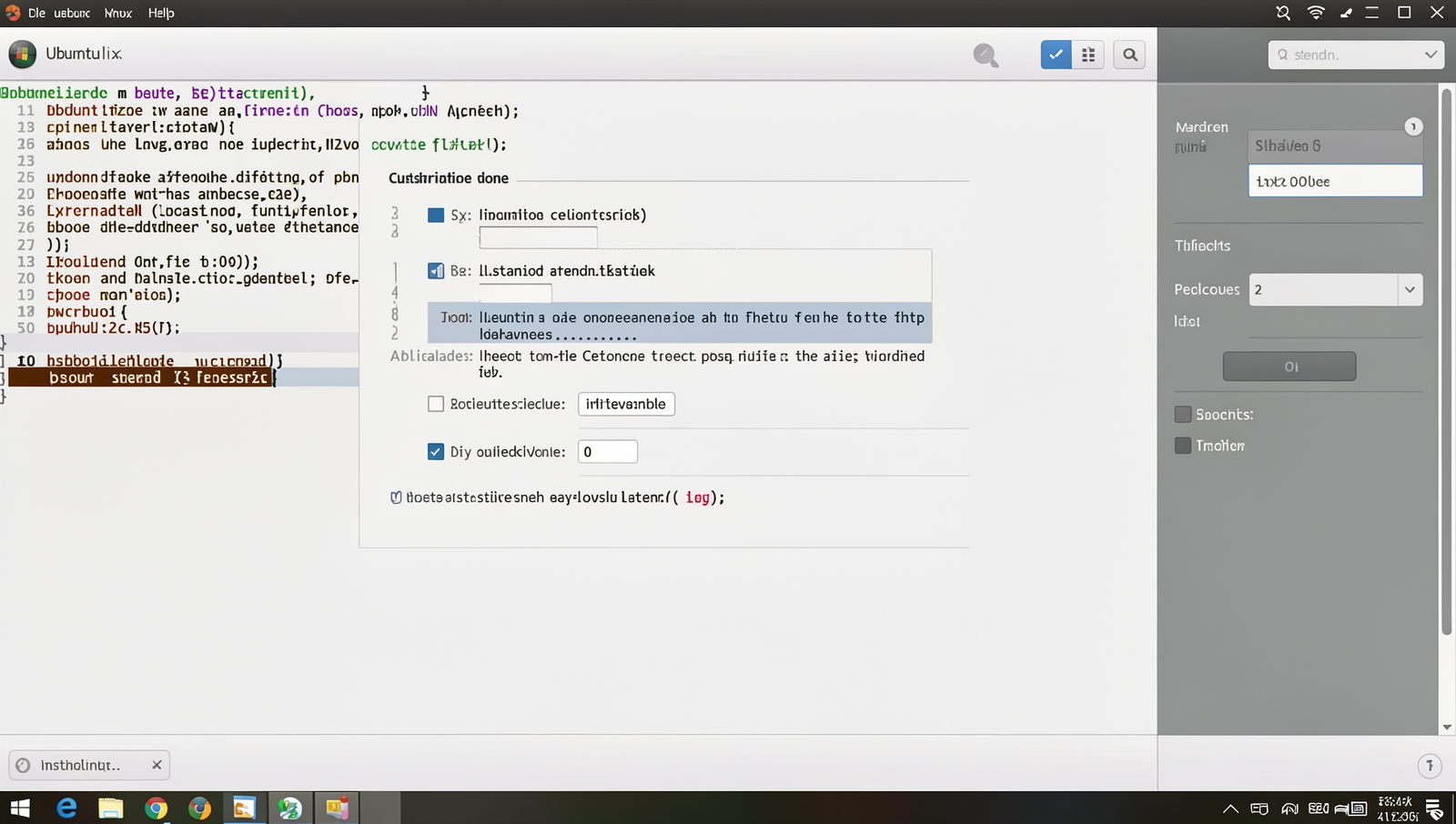Open the green app taskbar icon
The height and width of the screenshot is (824, 1456).
pyautogui.click(x=290, y=808)
